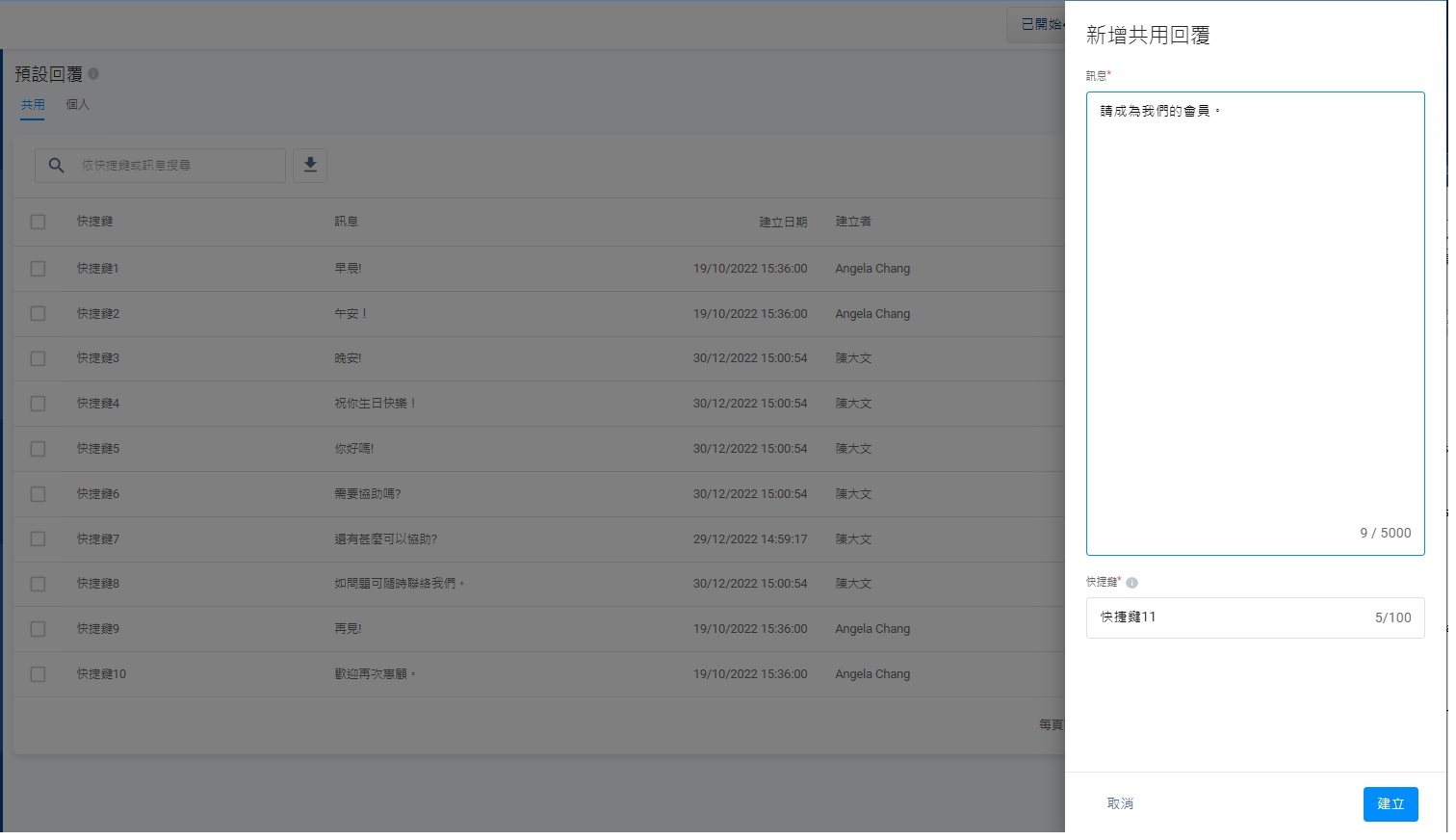Sort by the 建立日期 column header
The height and width of the screenshot is (840, 1456).
point(783,222)
